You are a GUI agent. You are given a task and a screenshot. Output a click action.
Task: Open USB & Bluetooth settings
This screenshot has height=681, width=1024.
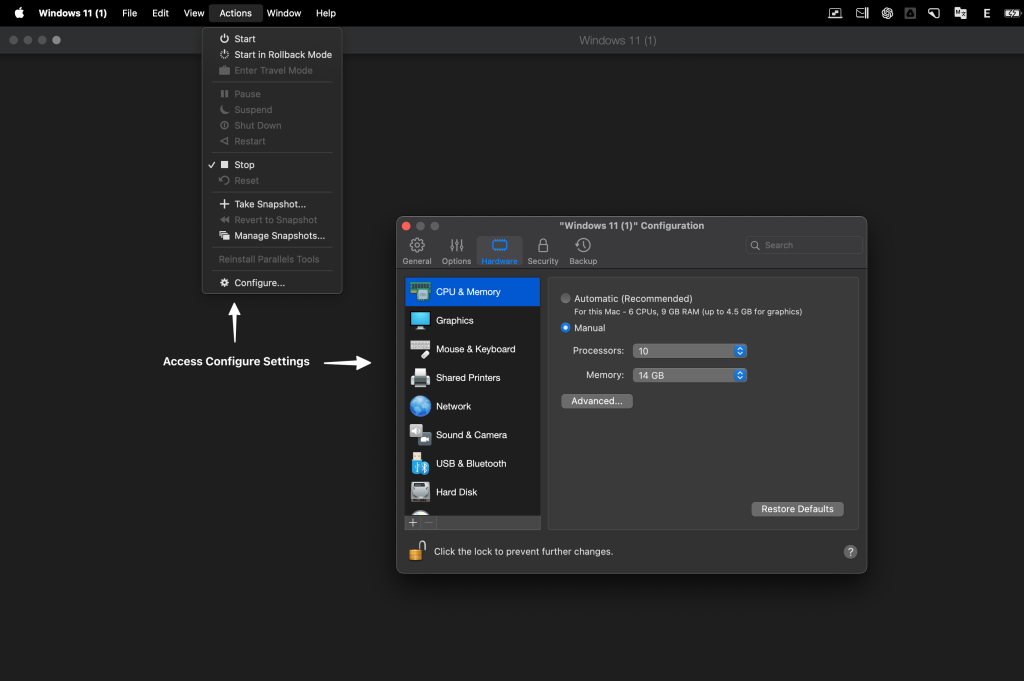point(472,464)
